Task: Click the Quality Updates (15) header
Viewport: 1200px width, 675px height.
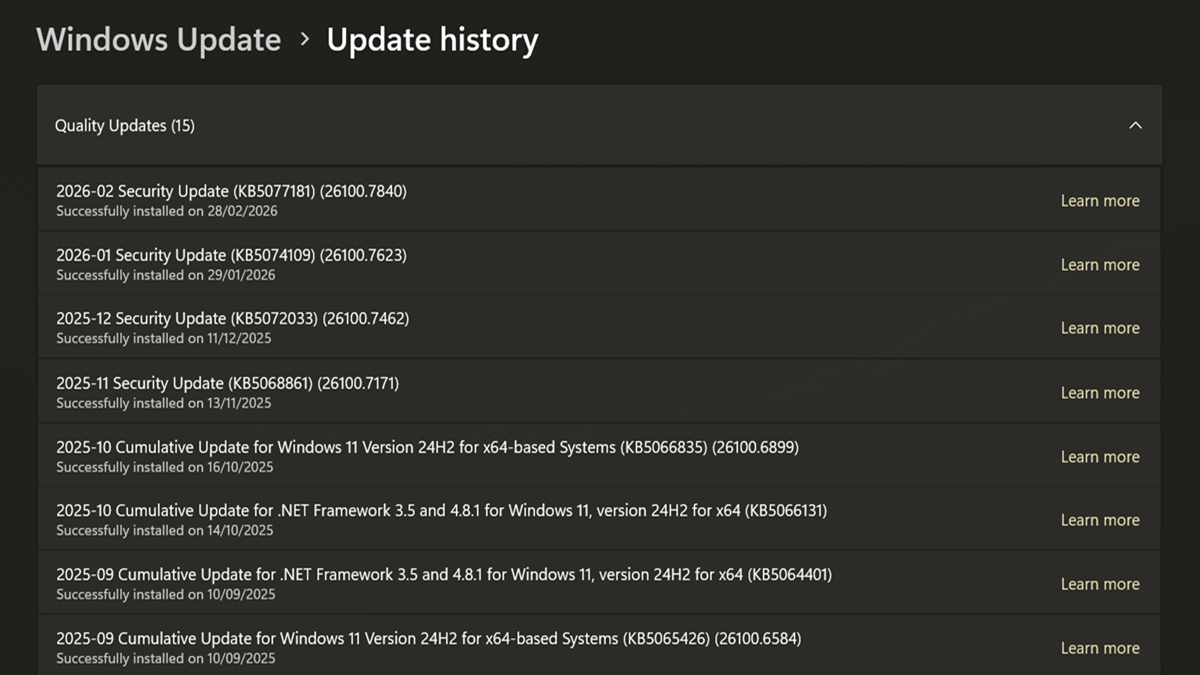Action: (x=125, y=126)
